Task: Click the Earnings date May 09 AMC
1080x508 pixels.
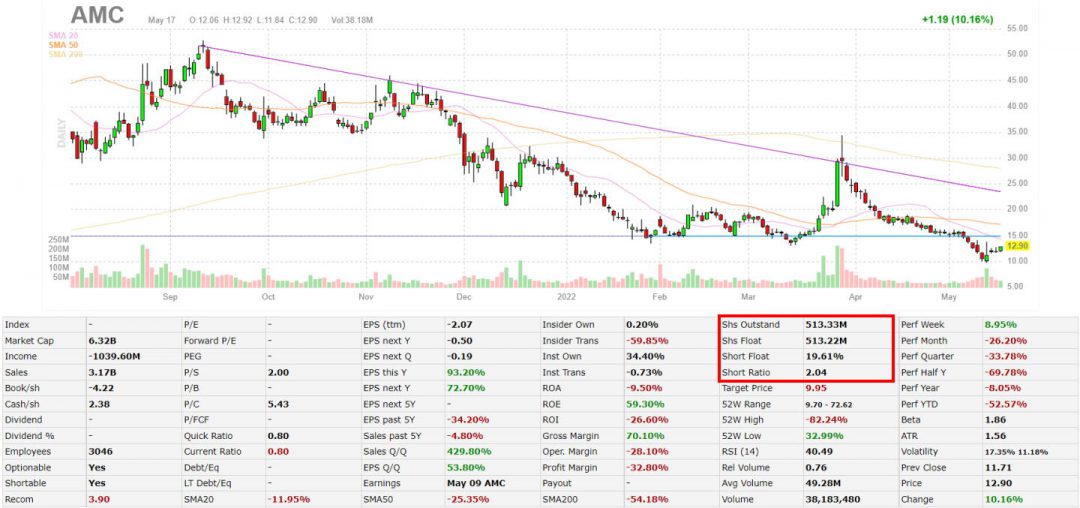Action: tap(475, 483)
